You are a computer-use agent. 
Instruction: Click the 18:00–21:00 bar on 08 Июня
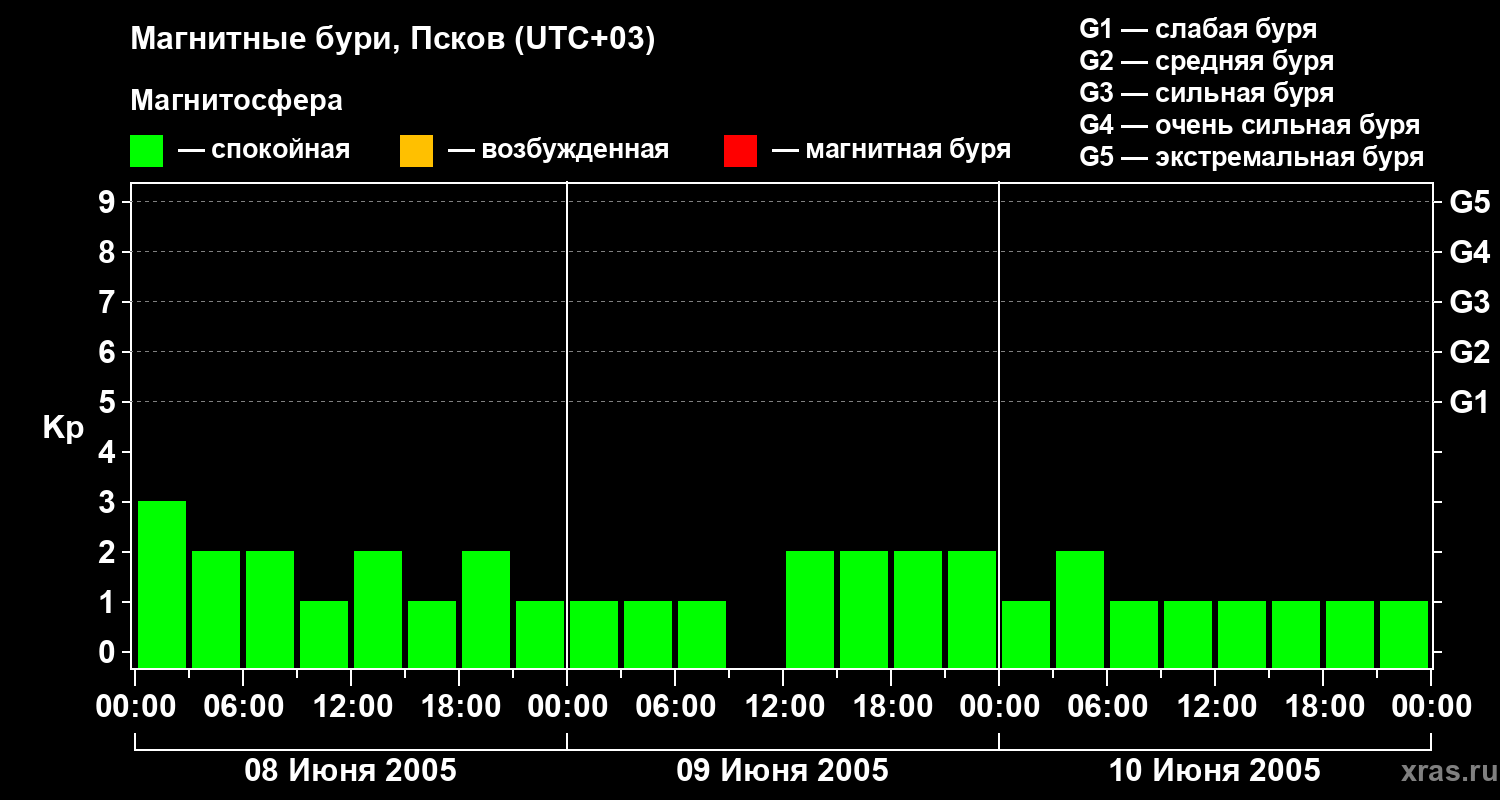(486, 609)
